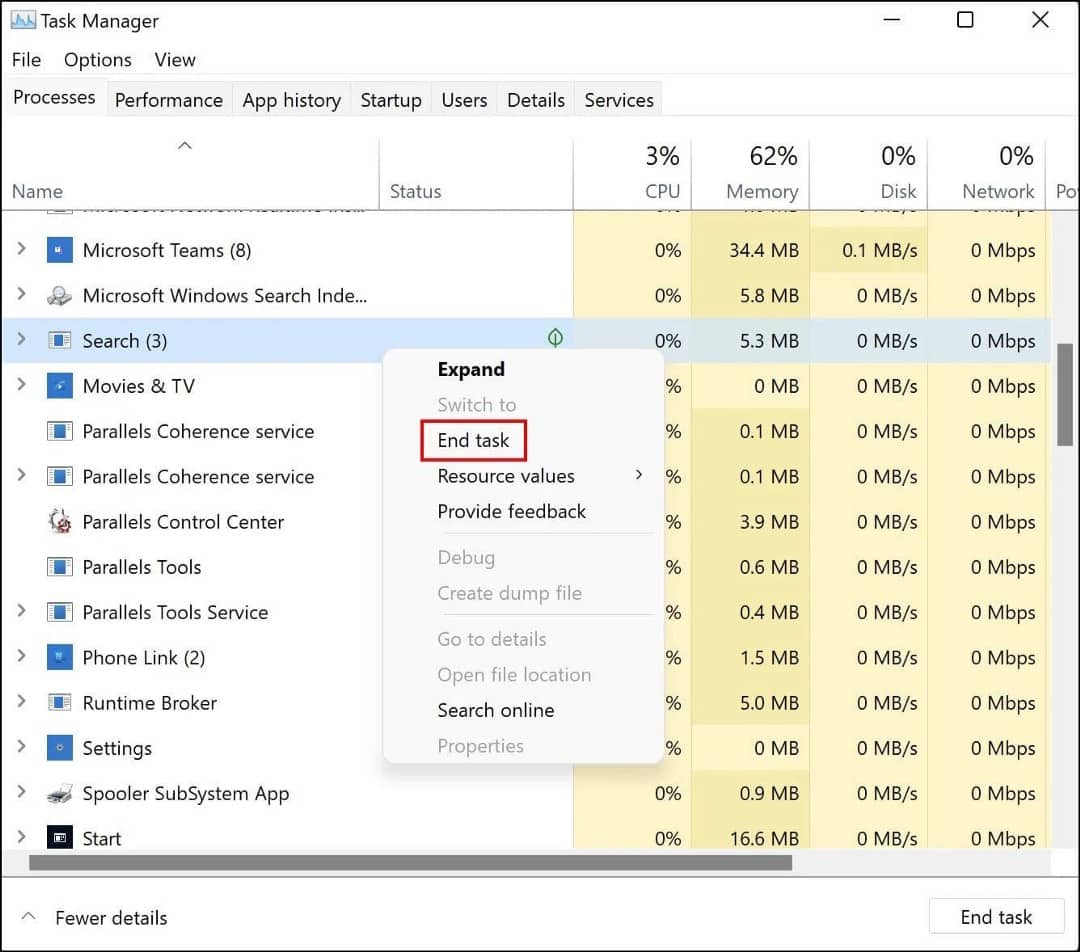Click the Microsoft Teams app icon
Viewport: 1080px width, 952px height.
[60, 250]
